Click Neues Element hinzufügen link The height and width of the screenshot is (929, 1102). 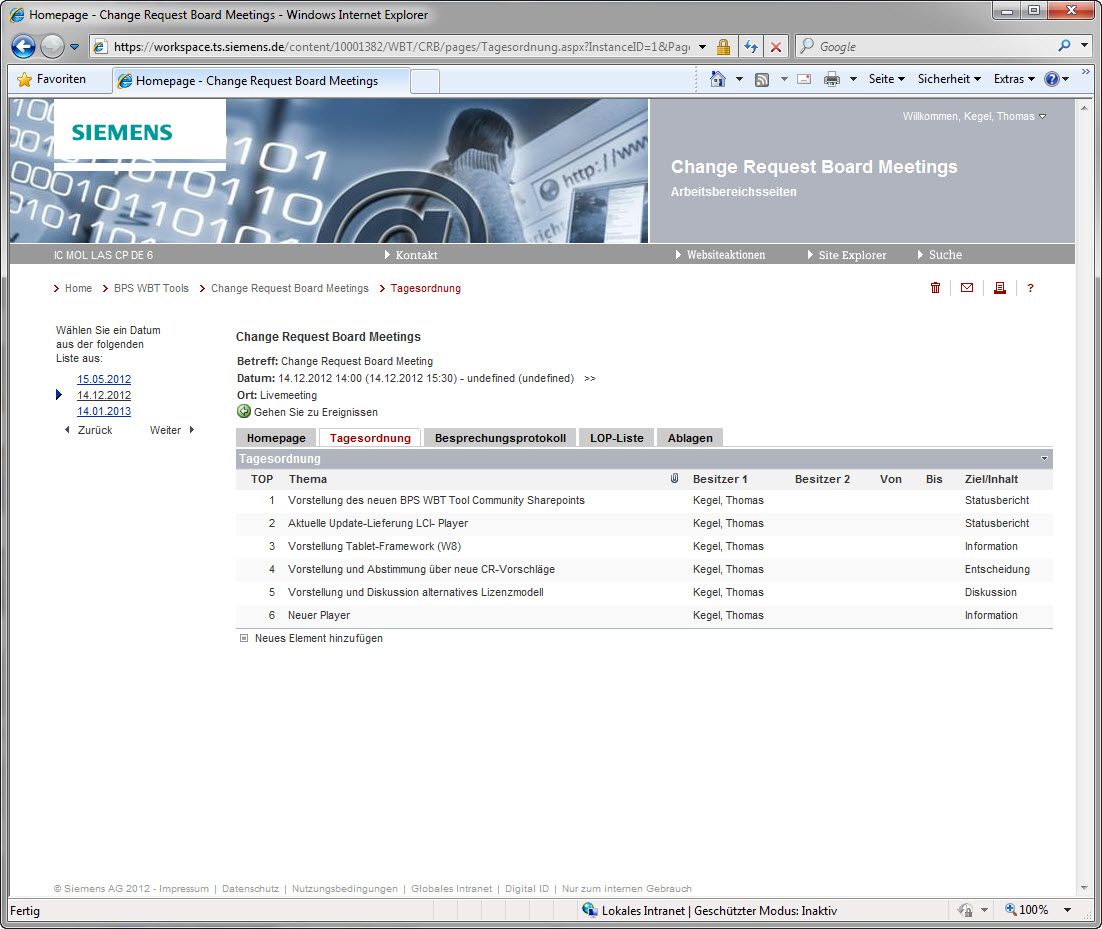318,638
